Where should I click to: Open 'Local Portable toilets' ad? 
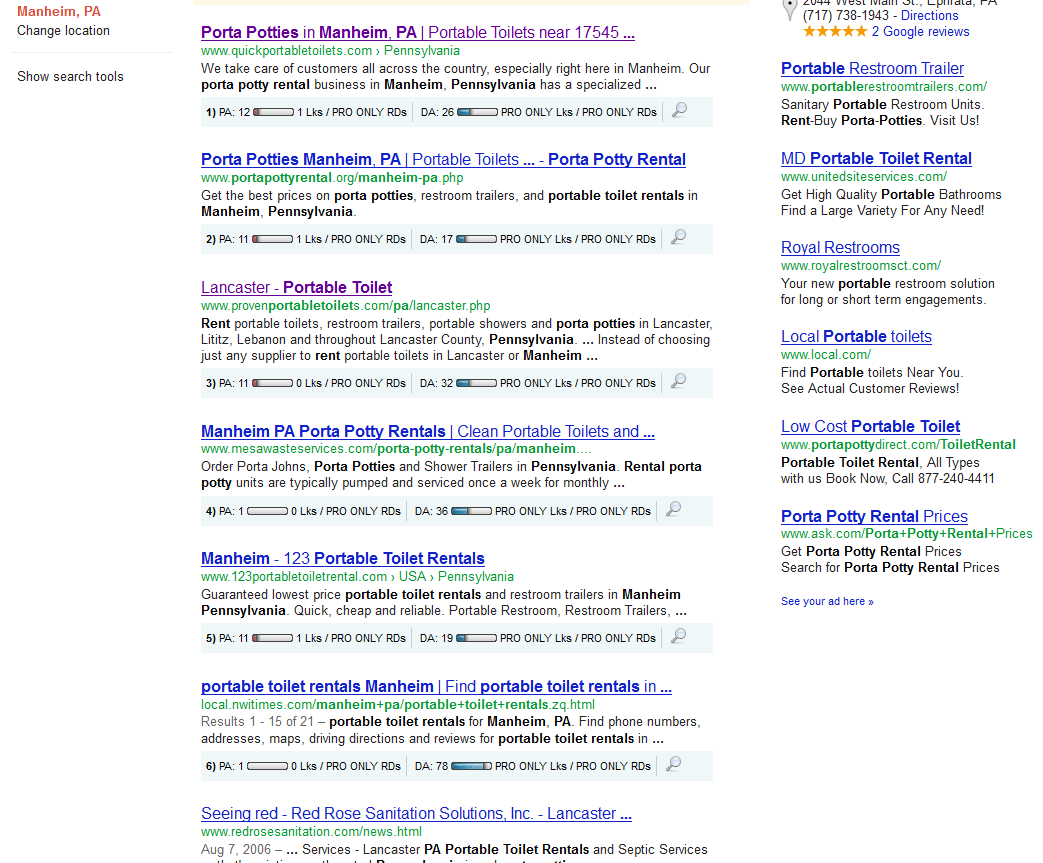[x=856, y=337]
